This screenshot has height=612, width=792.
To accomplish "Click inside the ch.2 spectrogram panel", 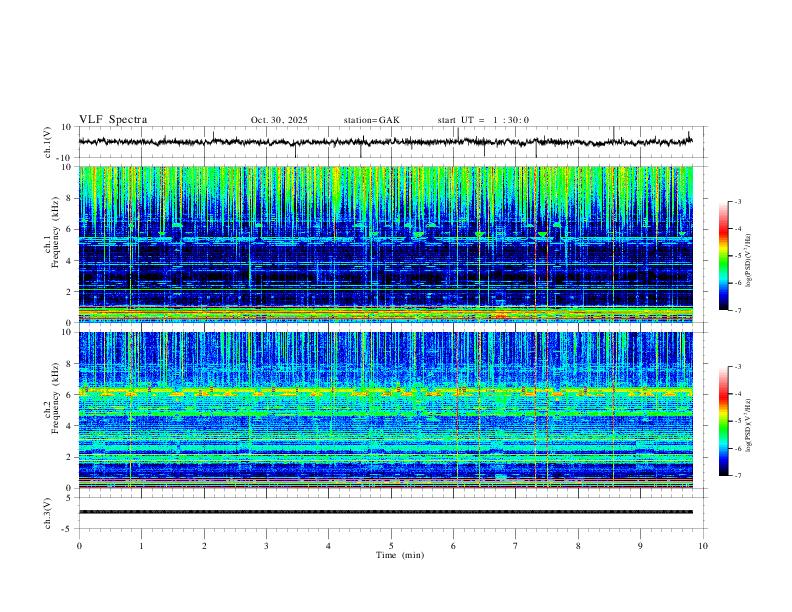I will [385, 410].
